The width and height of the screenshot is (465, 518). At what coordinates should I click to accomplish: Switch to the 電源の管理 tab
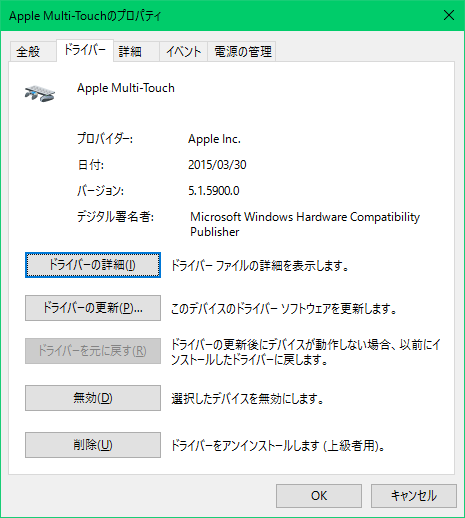point(242,51)
